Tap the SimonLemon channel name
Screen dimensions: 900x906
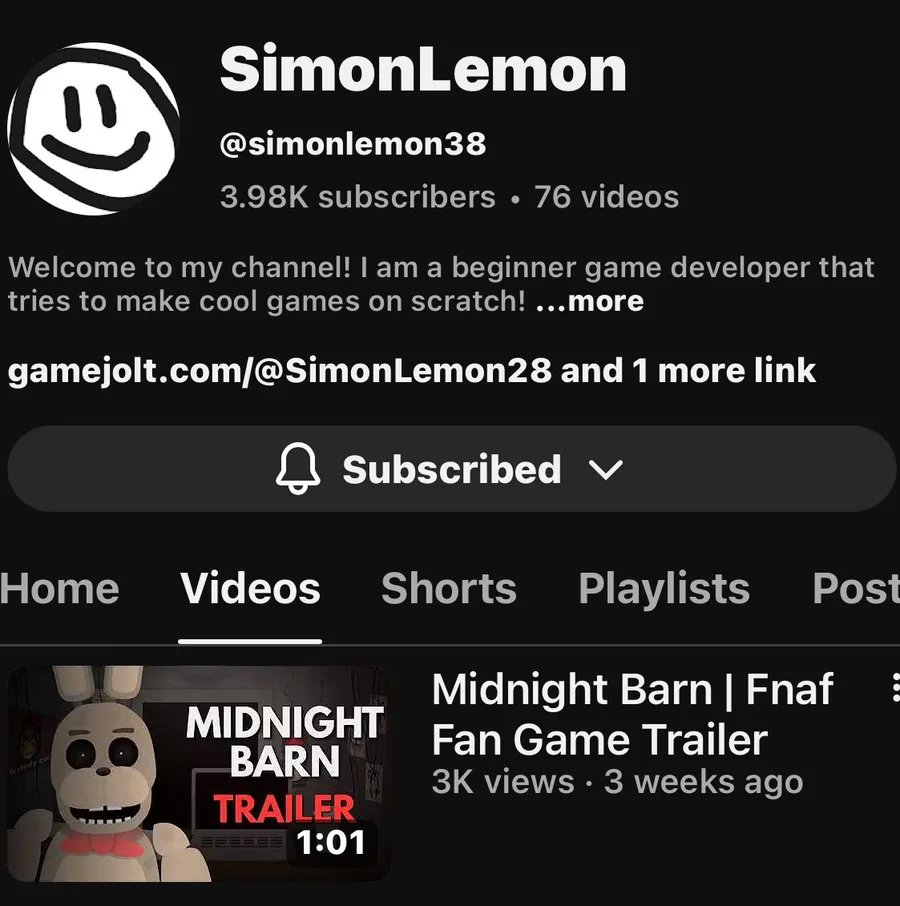pos(423,69)
